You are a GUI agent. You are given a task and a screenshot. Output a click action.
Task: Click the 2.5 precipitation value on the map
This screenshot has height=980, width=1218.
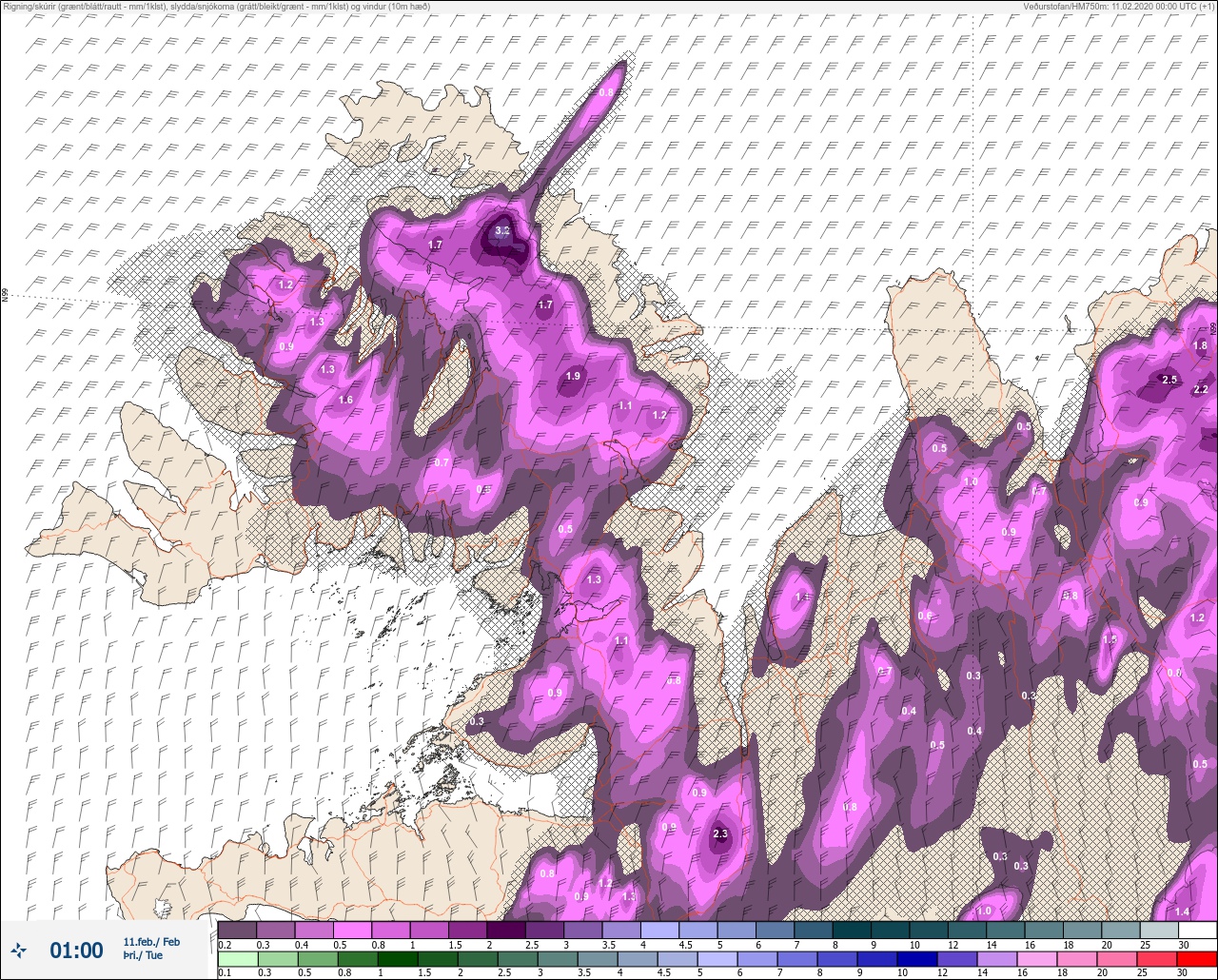1169,380
